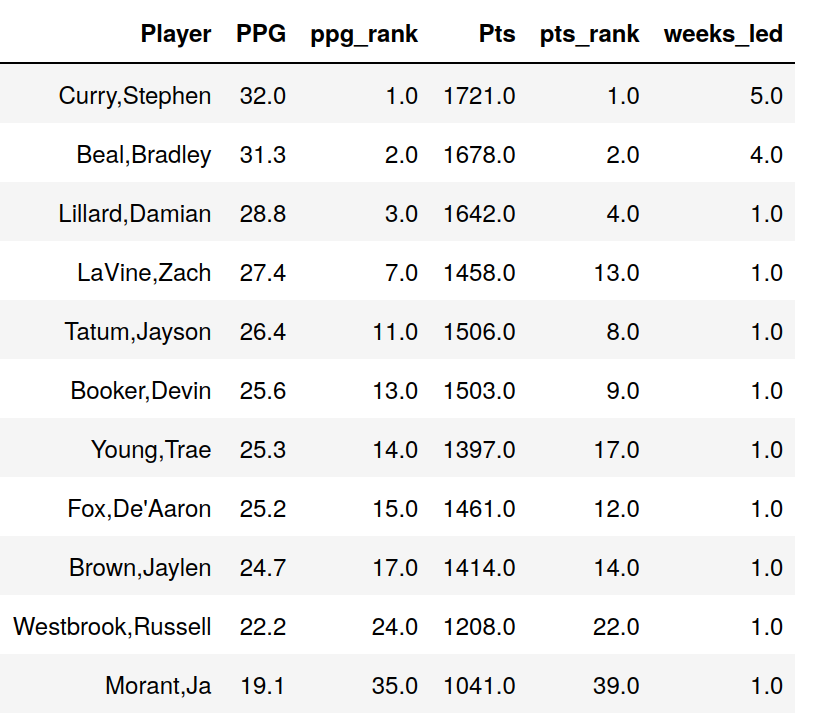
Task: Click the Westbrook,Russell name cell
Action: pyautogui.click(x=112, y=627)
